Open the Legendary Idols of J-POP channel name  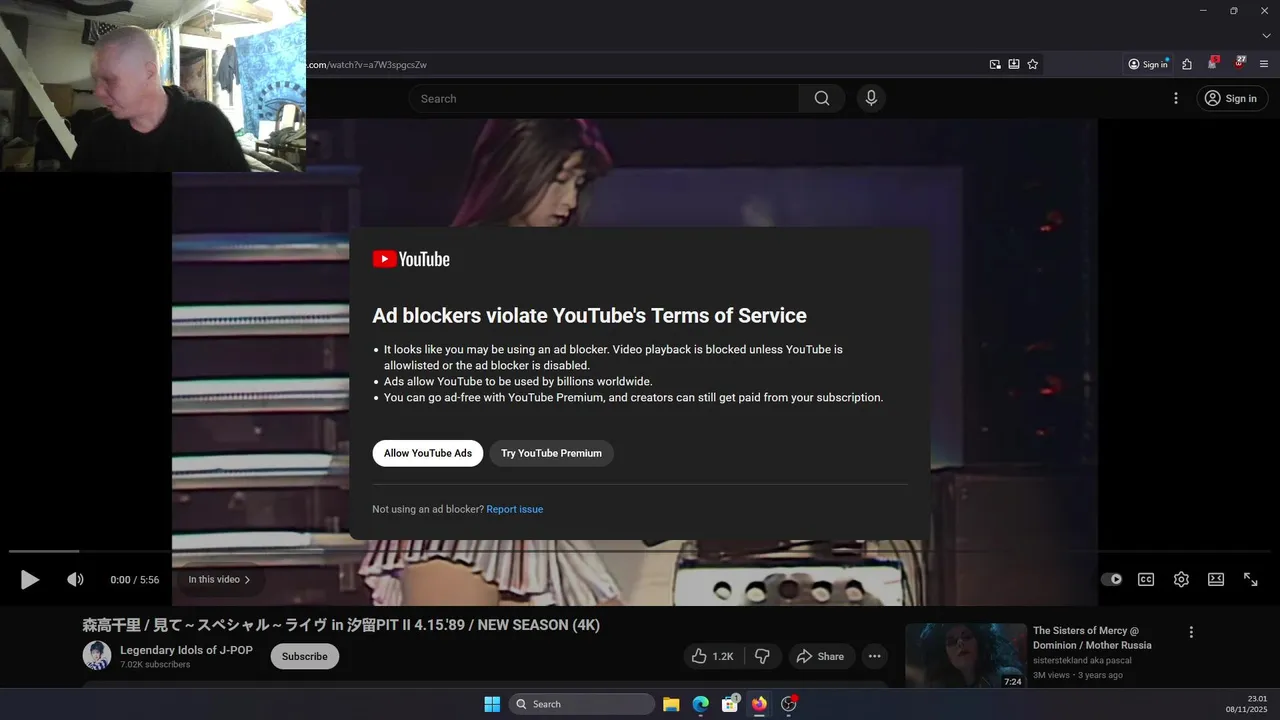[x=186, y=650]
